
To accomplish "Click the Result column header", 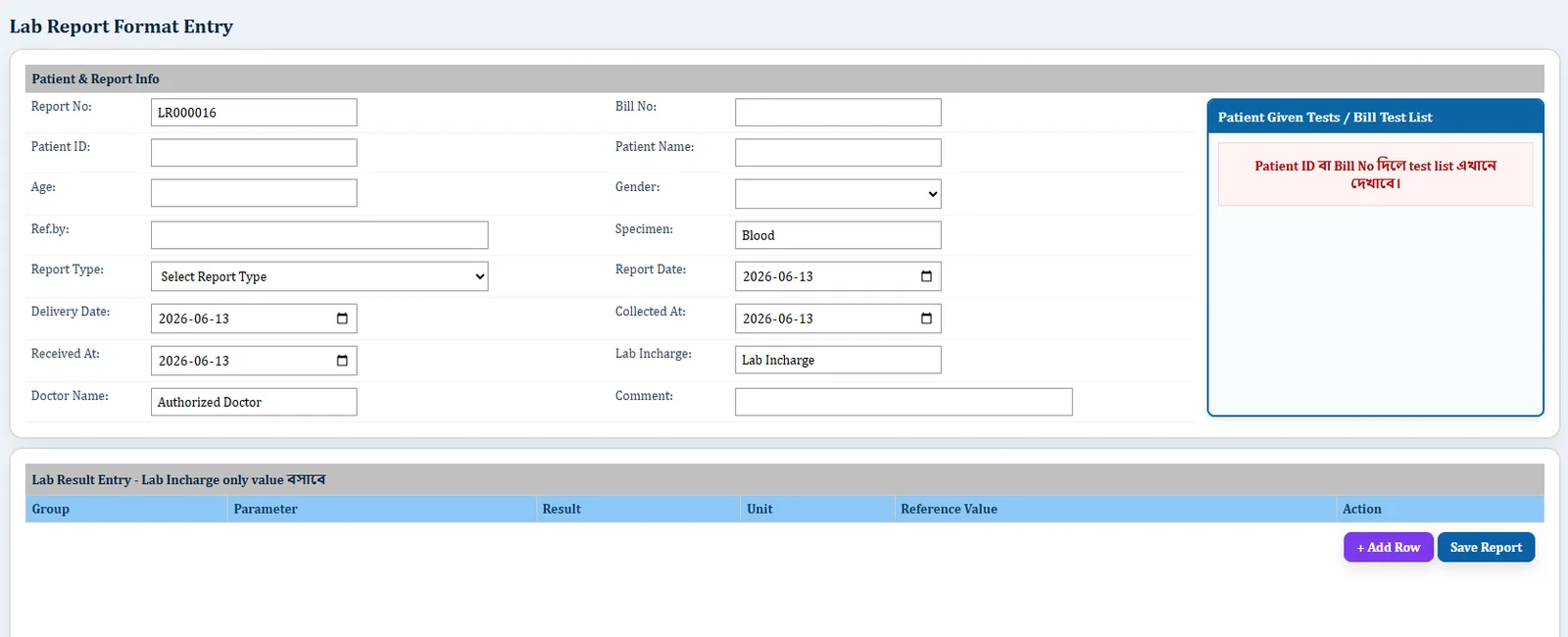I will click(x=638, y=509).
